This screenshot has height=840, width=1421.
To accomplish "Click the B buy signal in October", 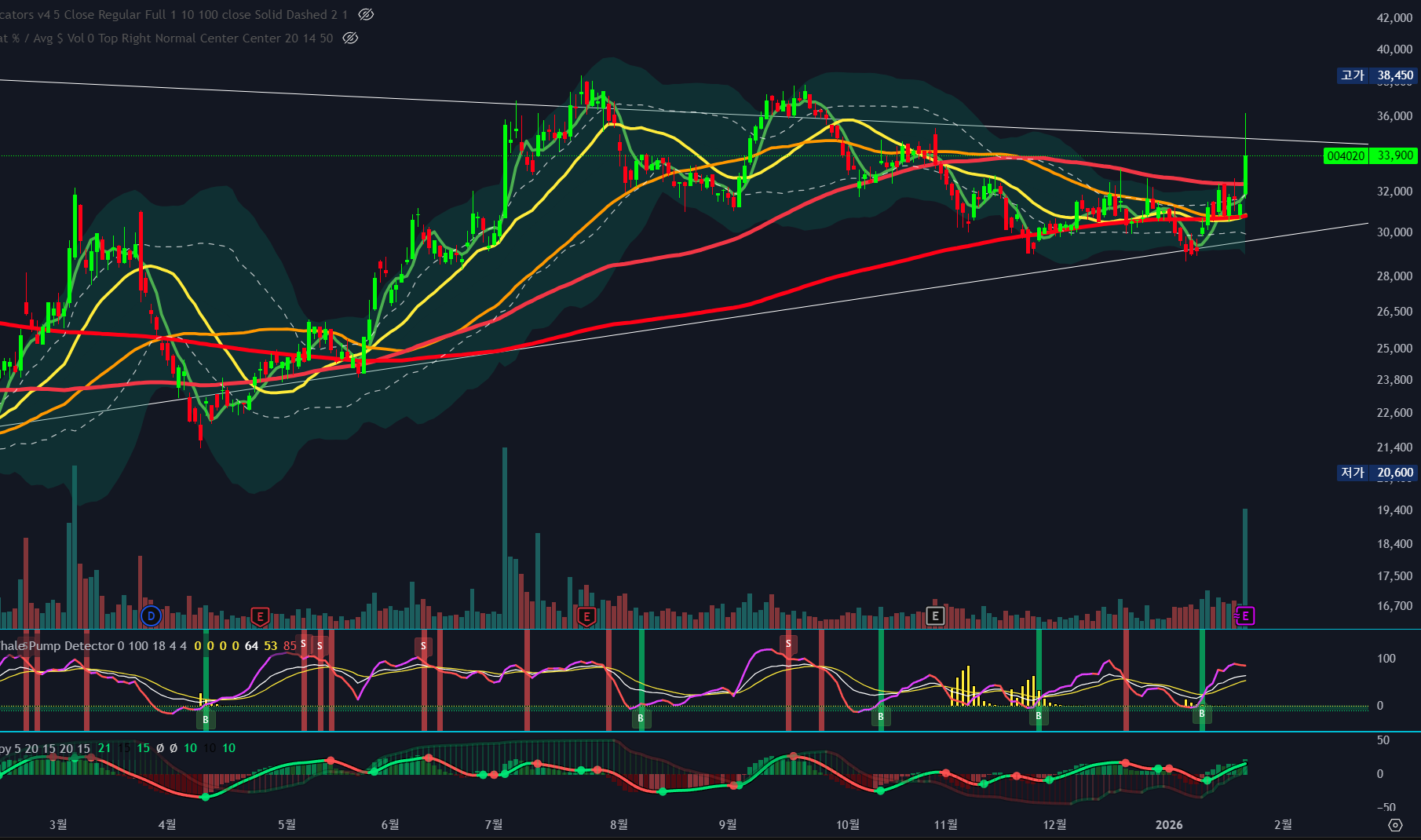I will click(x=881, y=716).
